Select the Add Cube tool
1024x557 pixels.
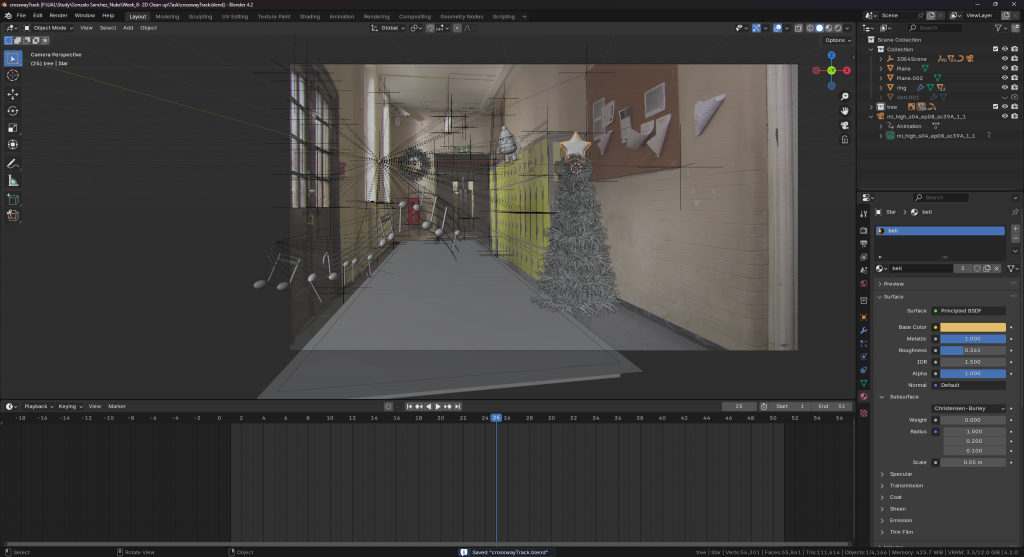(x=12, y=199)
